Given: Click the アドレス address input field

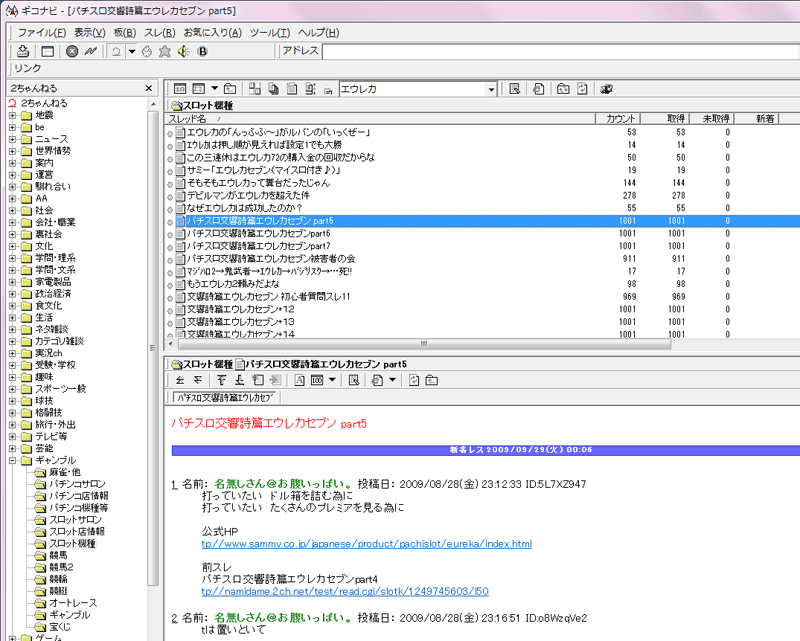Looking at the screenshot, I should pos(560,52).
